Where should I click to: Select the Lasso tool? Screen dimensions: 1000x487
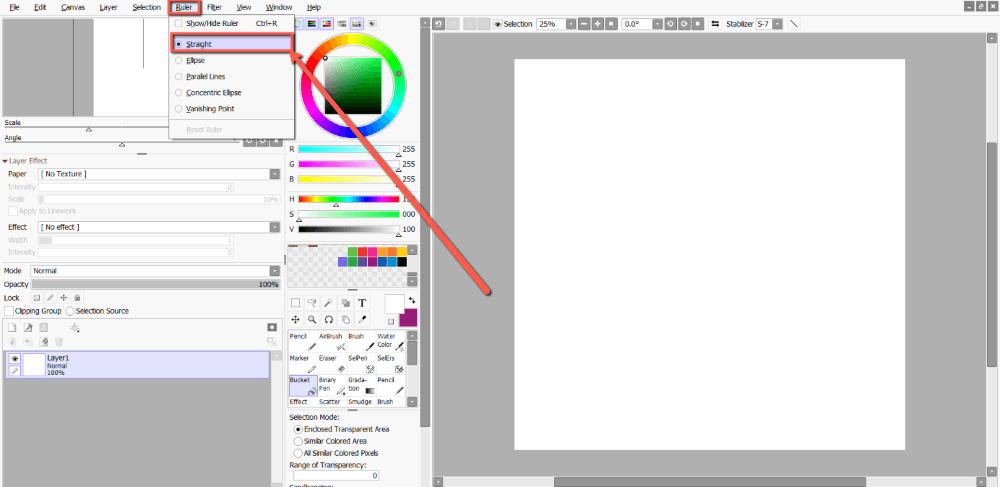312,303
